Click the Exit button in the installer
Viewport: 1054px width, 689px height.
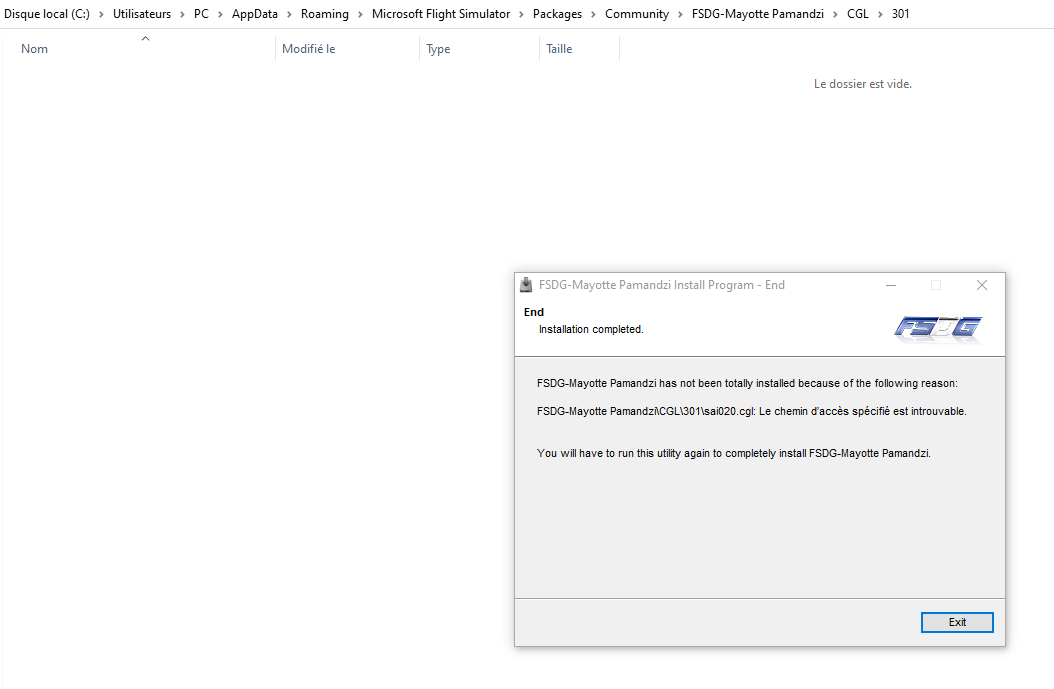957,622
